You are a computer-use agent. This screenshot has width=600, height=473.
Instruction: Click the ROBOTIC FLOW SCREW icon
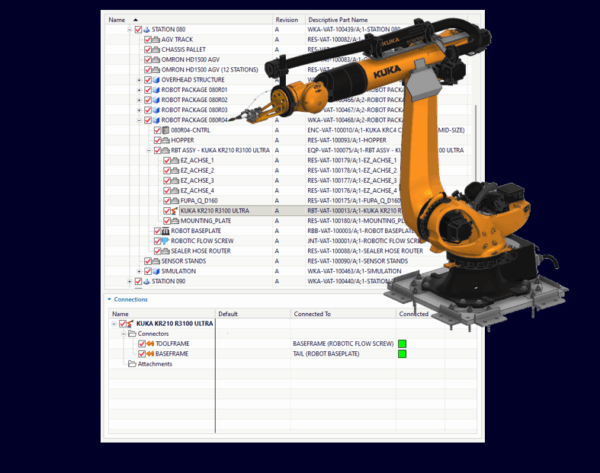coord(165,241)
